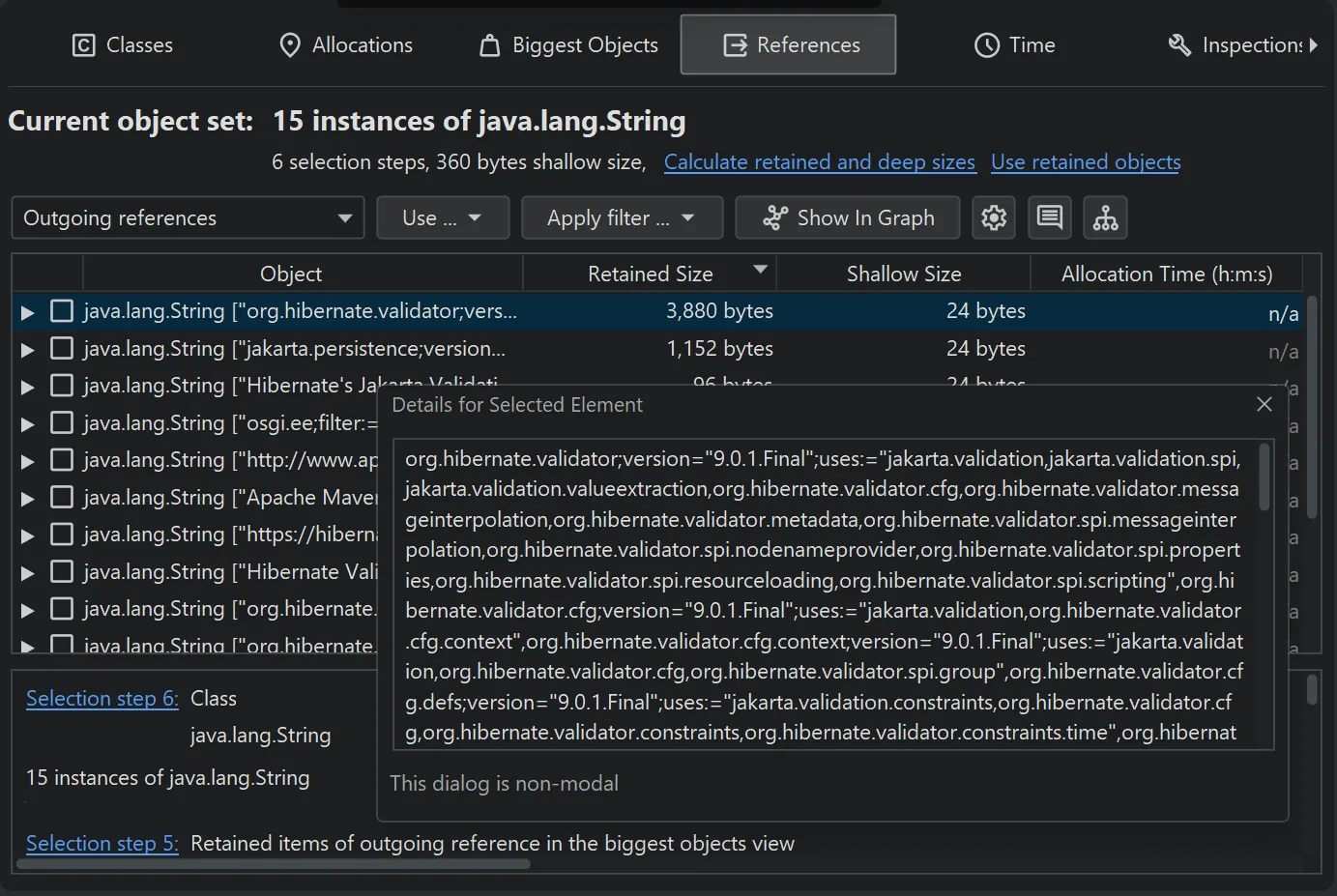Click the wrench icon next to Inspections

click(x=1178, y=44)
